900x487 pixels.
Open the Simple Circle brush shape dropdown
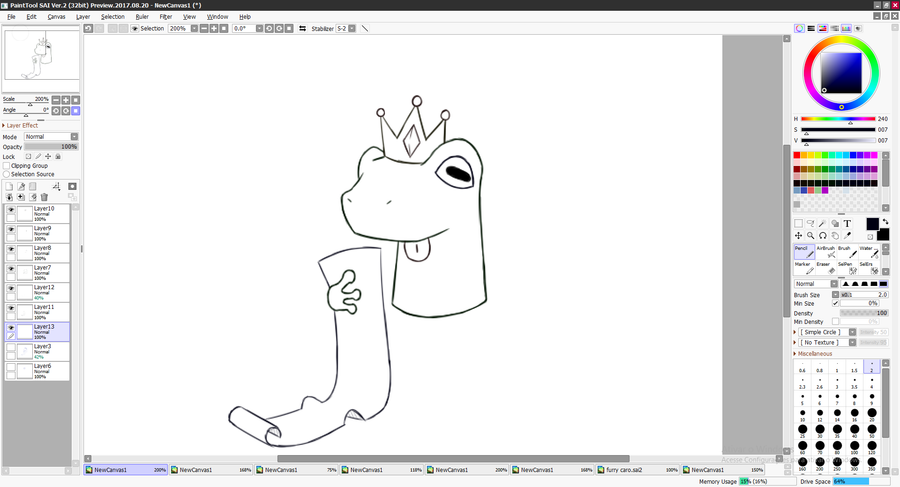[x=827, y=332]
